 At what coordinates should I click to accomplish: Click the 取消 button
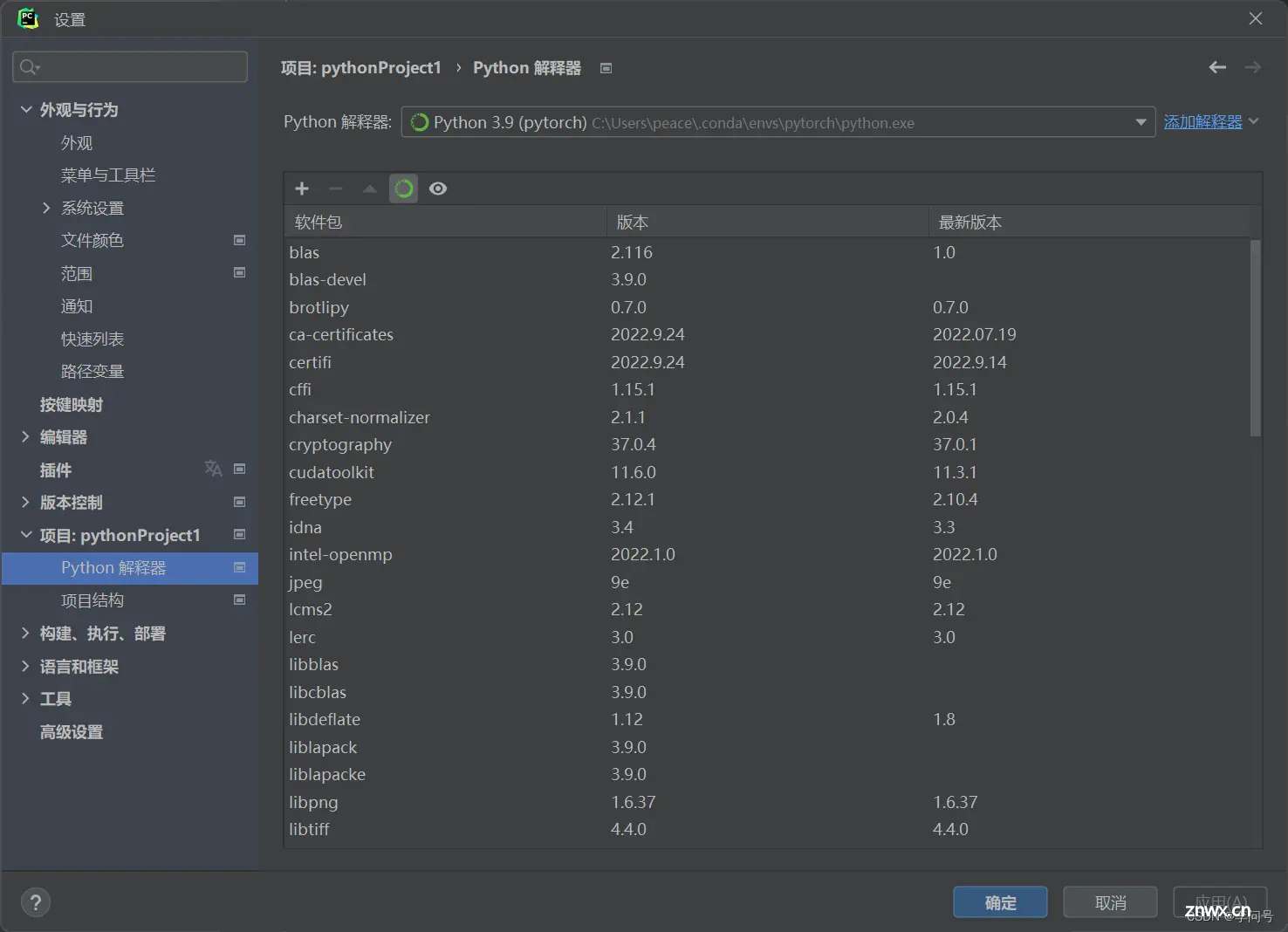click(1110, 902)
